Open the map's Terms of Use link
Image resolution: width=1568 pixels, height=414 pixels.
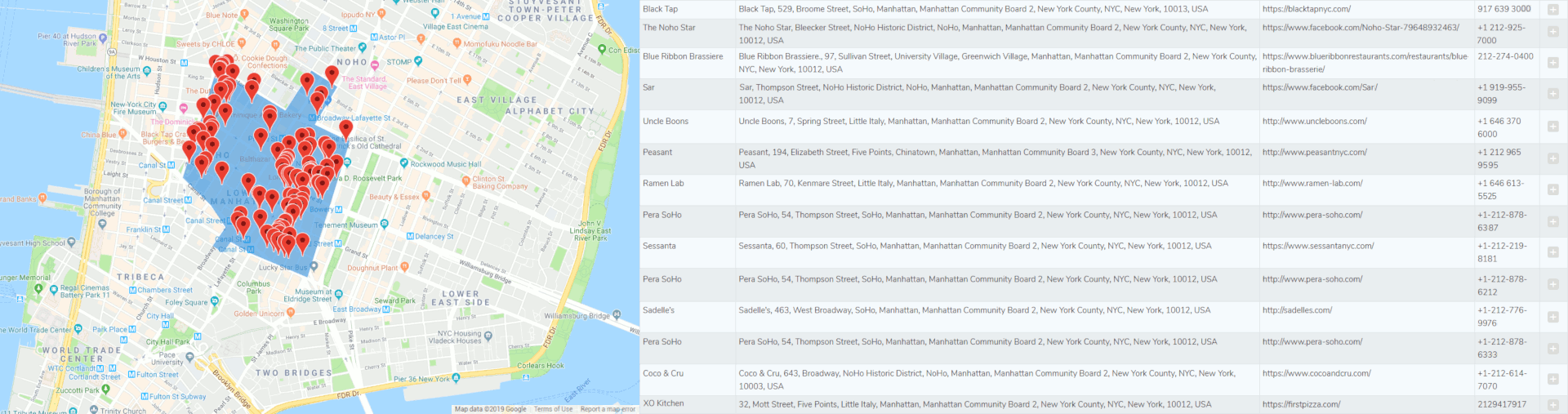[553, 409]
